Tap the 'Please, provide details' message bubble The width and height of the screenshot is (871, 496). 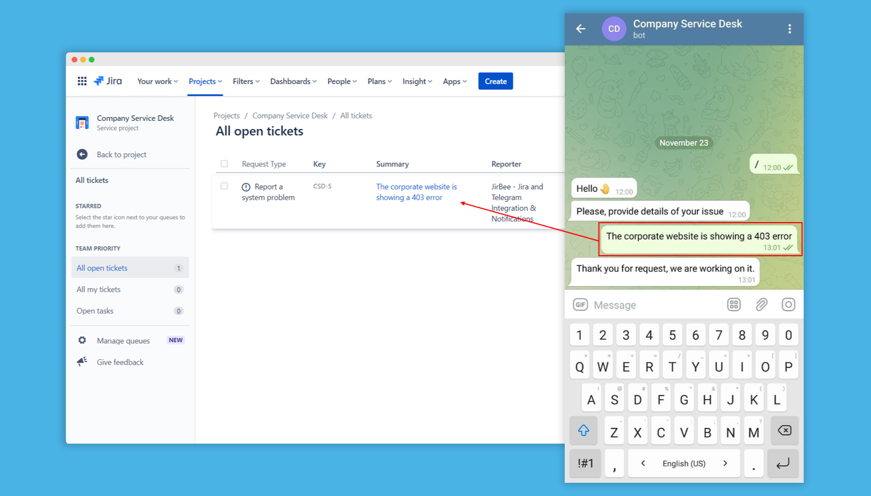(x=660, y=212)
